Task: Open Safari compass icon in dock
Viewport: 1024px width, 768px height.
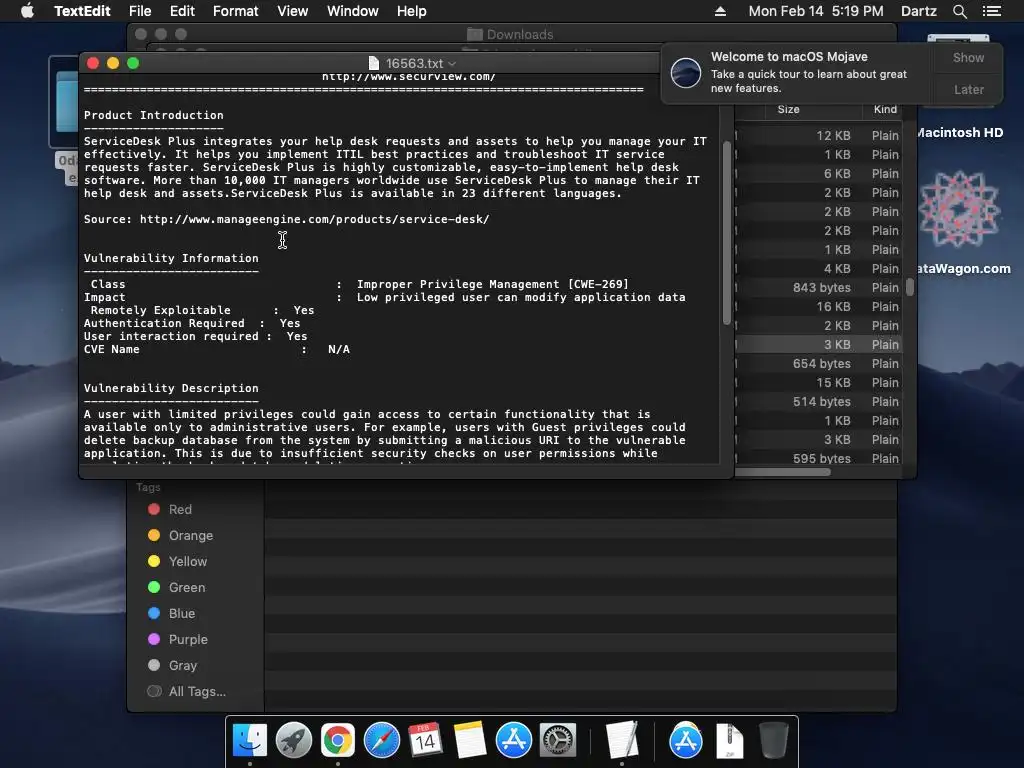Action: click(381, 741)
